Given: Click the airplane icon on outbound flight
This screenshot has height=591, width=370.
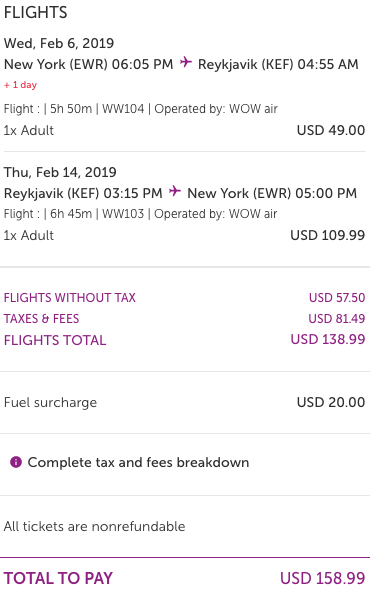Looking at the screenshot, I should pyautogui.click(x=185, y=61).
